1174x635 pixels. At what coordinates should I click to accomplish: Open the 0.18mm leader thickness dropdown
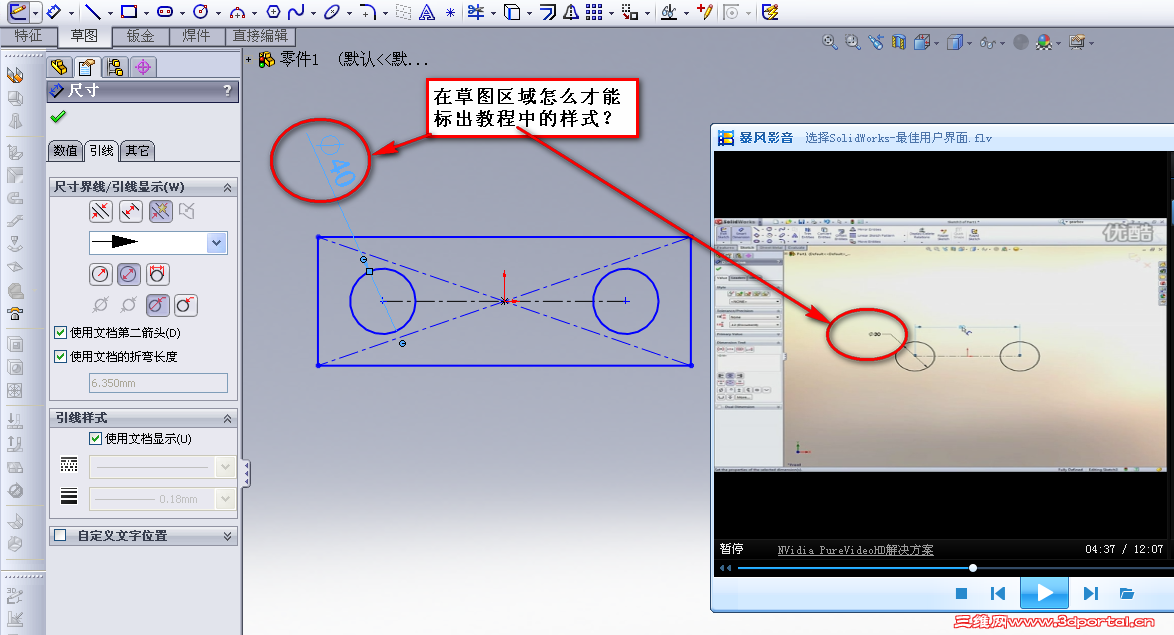tap(224, 498)
